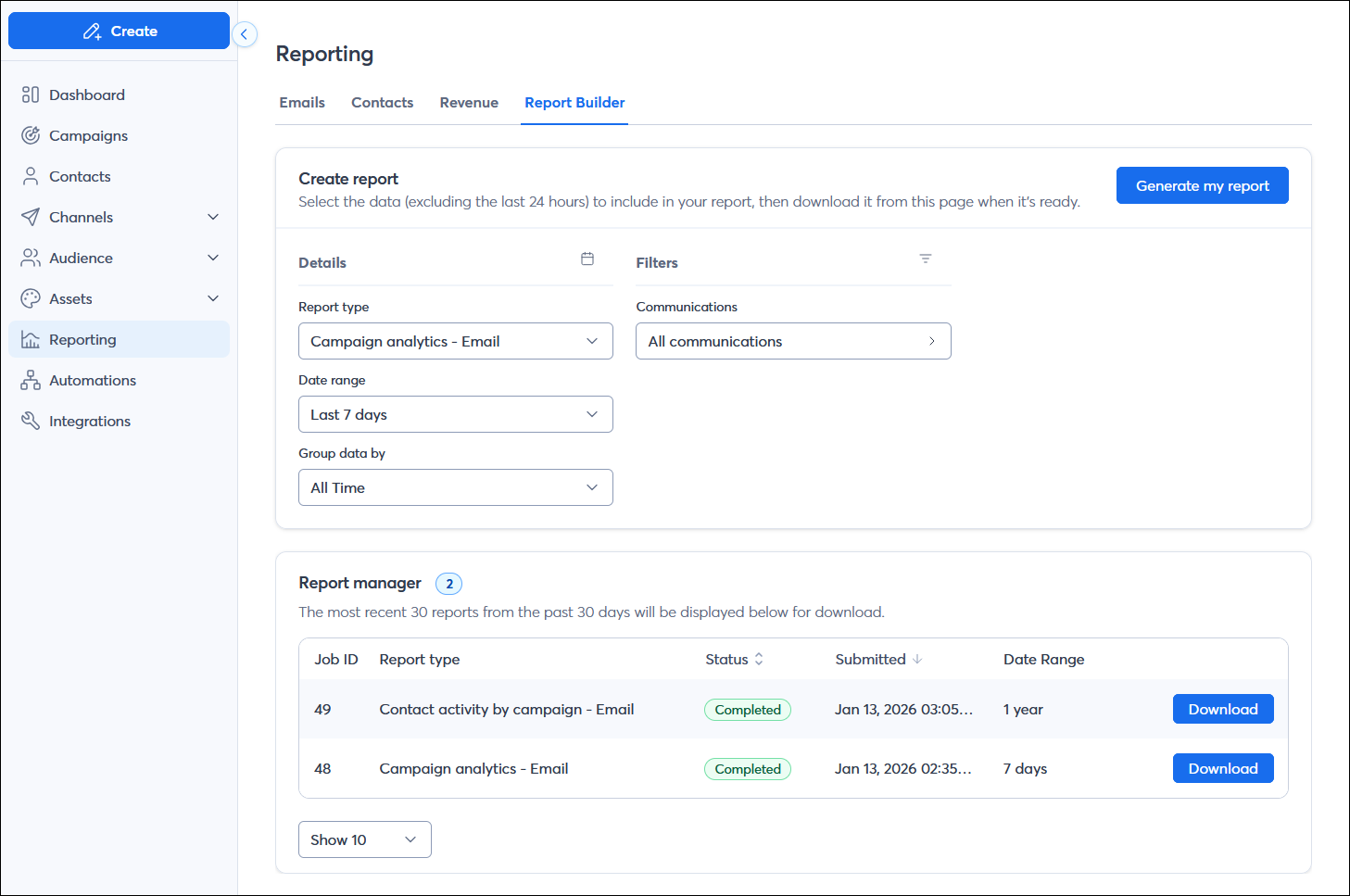Open the All communications filter selector
Viewport: 1350px width, 896px height.
(x=792, y=341)
